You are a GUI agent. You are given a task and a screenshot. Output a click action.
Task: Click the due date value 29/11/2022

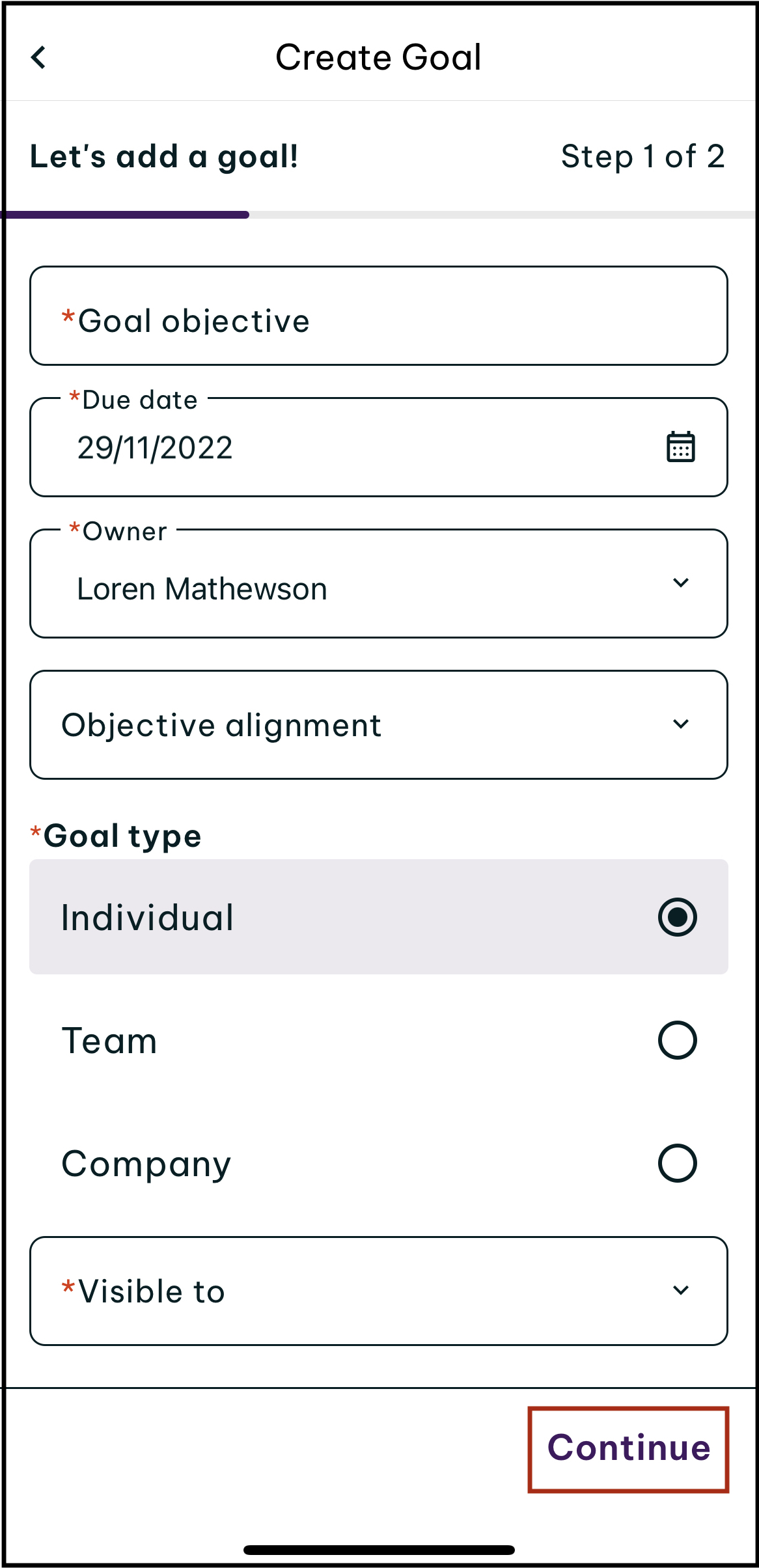(155, 448)
